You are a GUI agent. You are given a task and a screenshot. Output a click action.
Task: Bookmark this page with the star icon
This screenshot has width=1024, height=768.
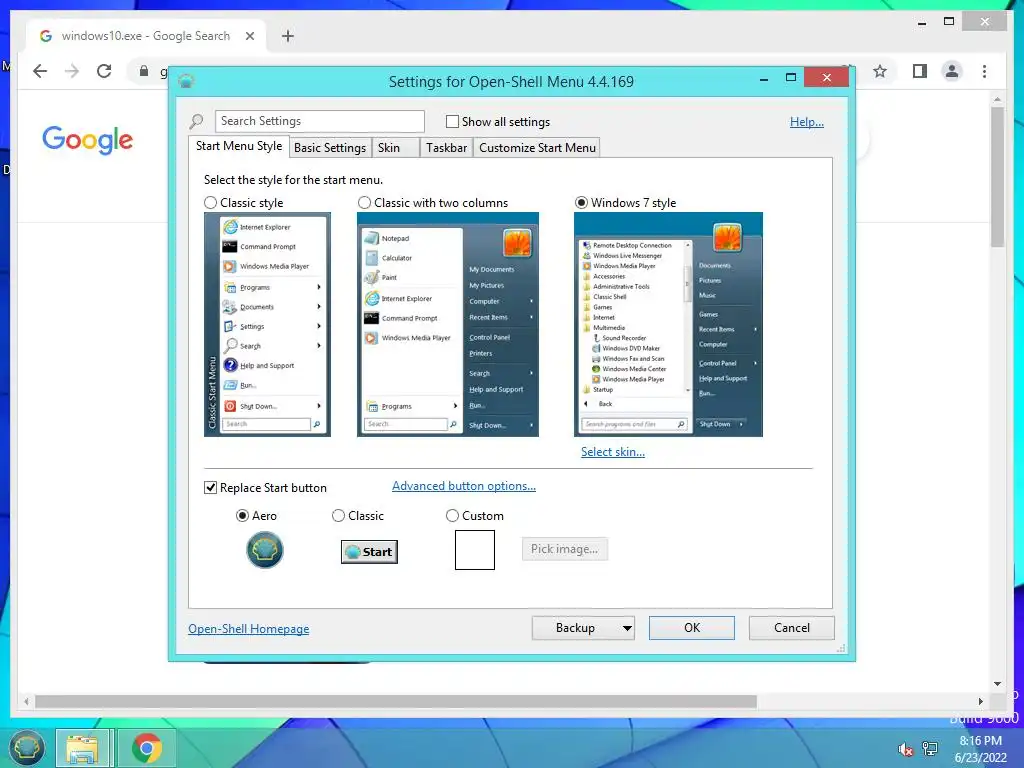[880, 71]
